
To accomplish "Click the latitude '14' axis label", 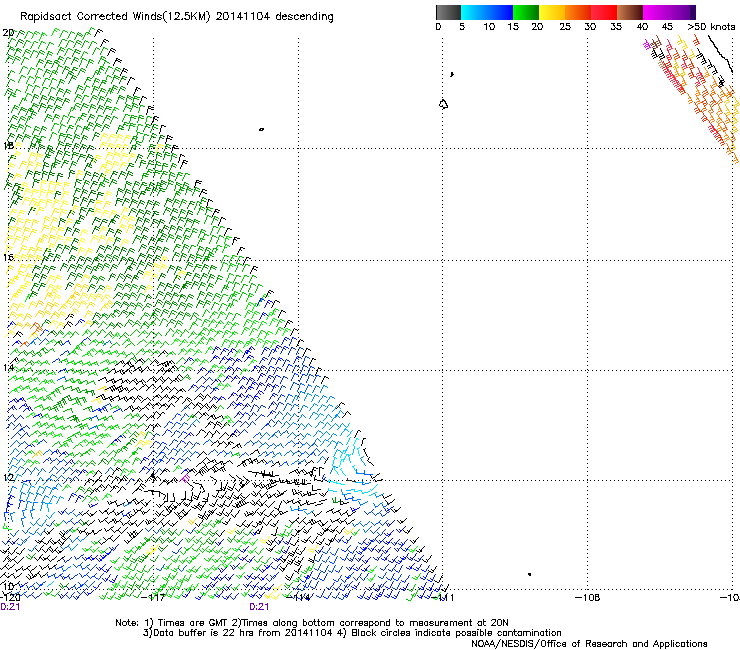I will tap(8, 367).
